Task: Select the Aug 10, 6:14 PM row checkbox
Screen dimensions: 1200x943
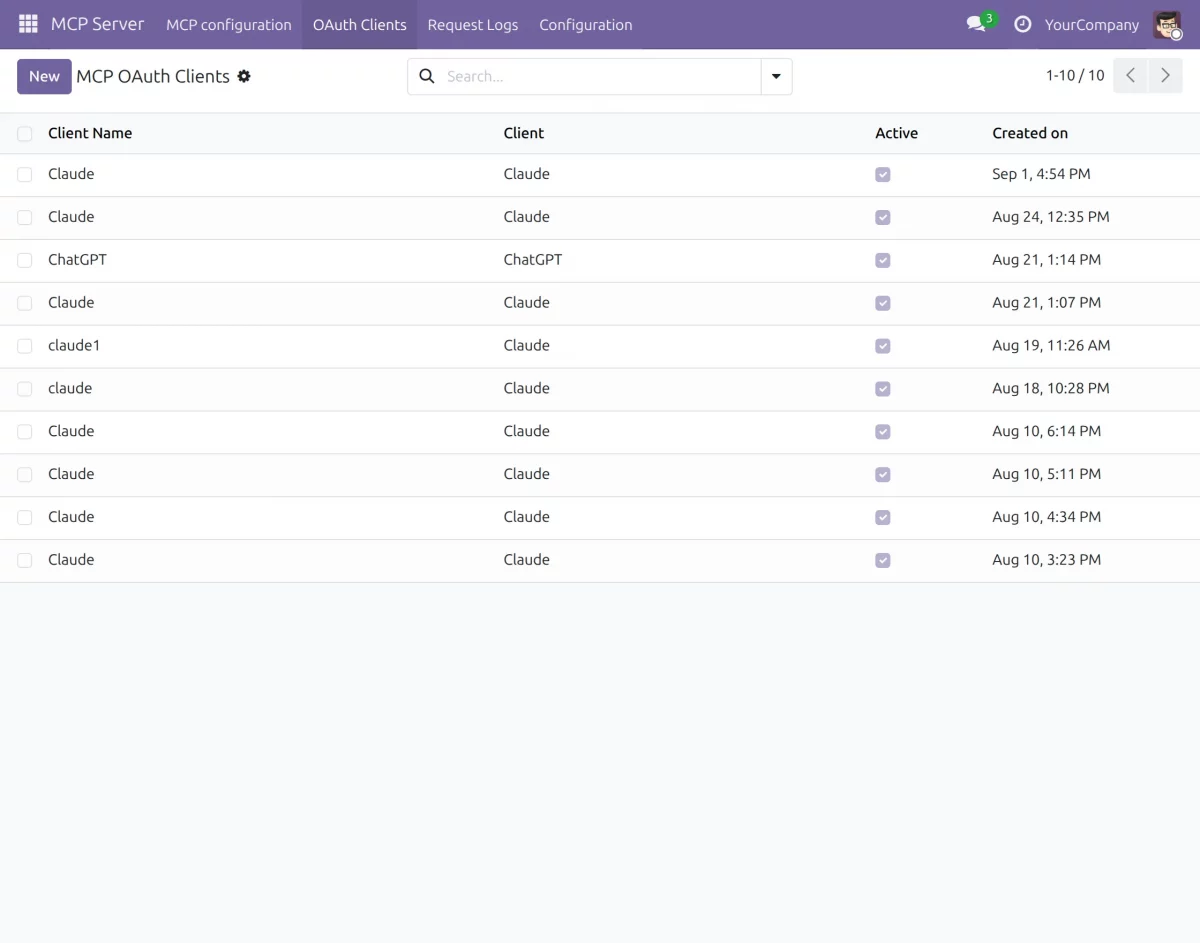Action: [x=25, y=432]
